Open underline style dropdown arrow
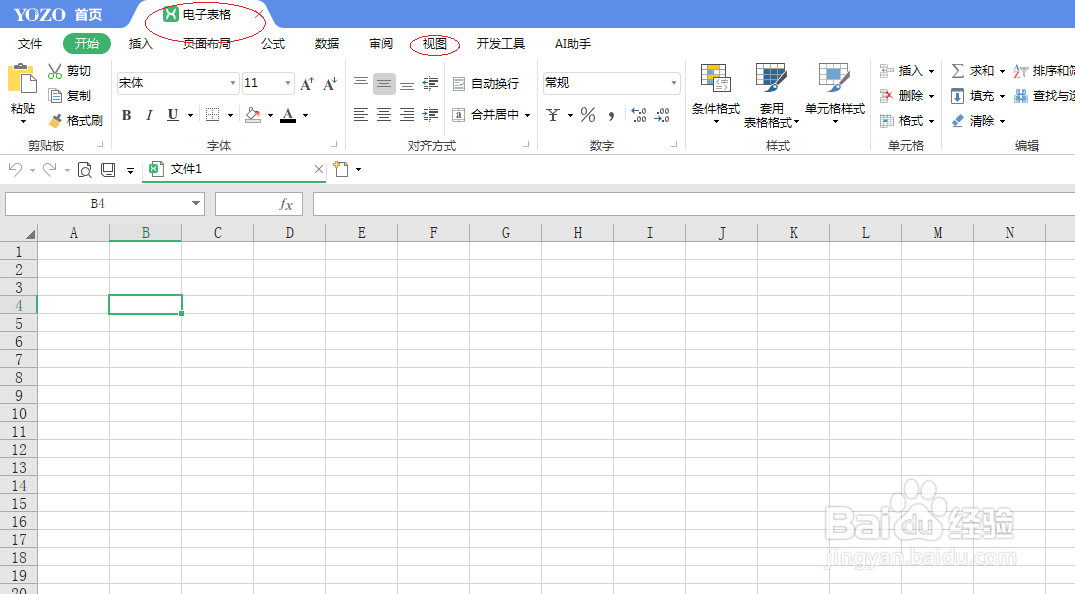Screen dimensions: 1075x594 (x=190, y=115)
